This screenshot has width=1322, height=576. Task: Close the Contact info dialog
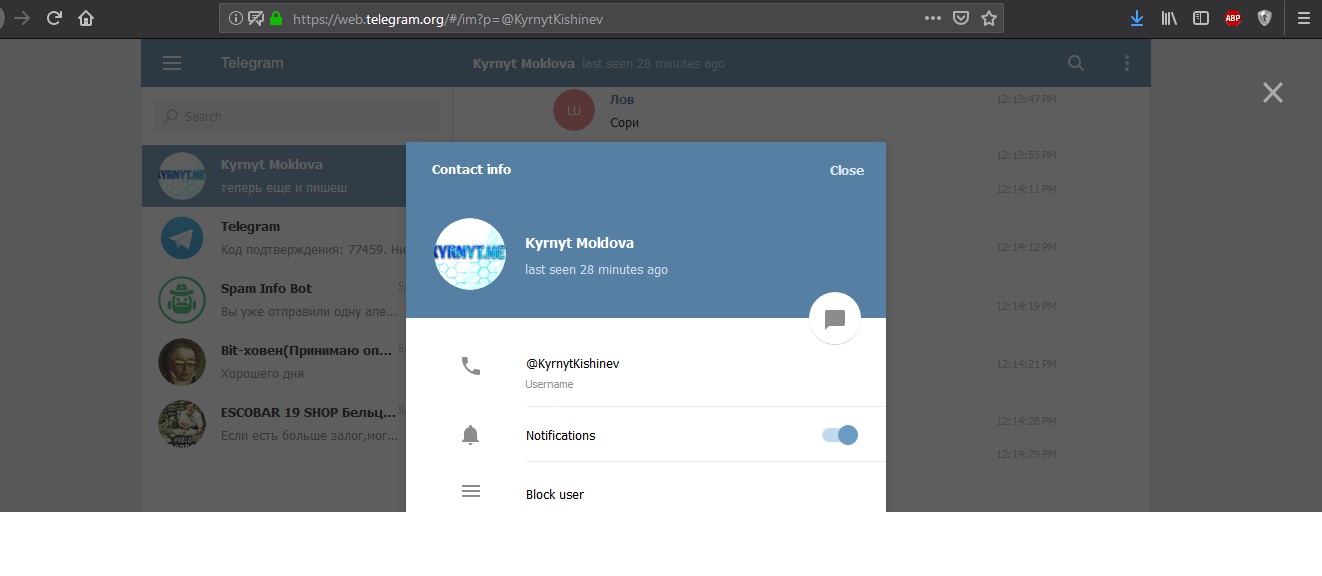tap(847, 170)
